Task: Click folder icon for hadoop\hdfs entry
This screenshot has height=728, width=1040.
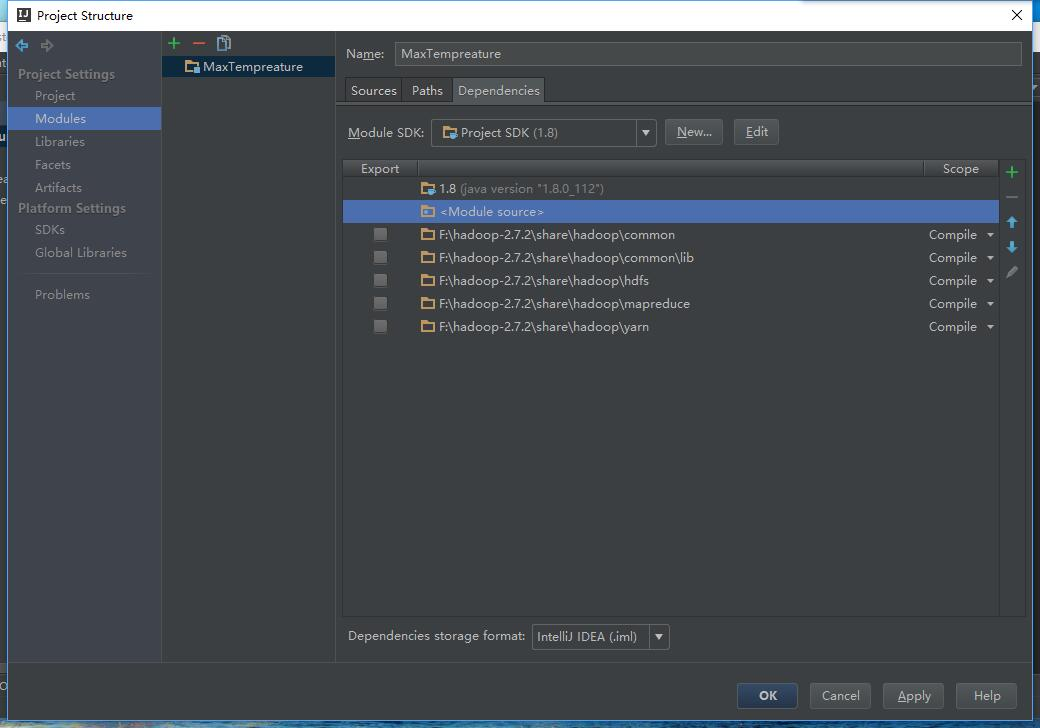Action: point(428,280)
